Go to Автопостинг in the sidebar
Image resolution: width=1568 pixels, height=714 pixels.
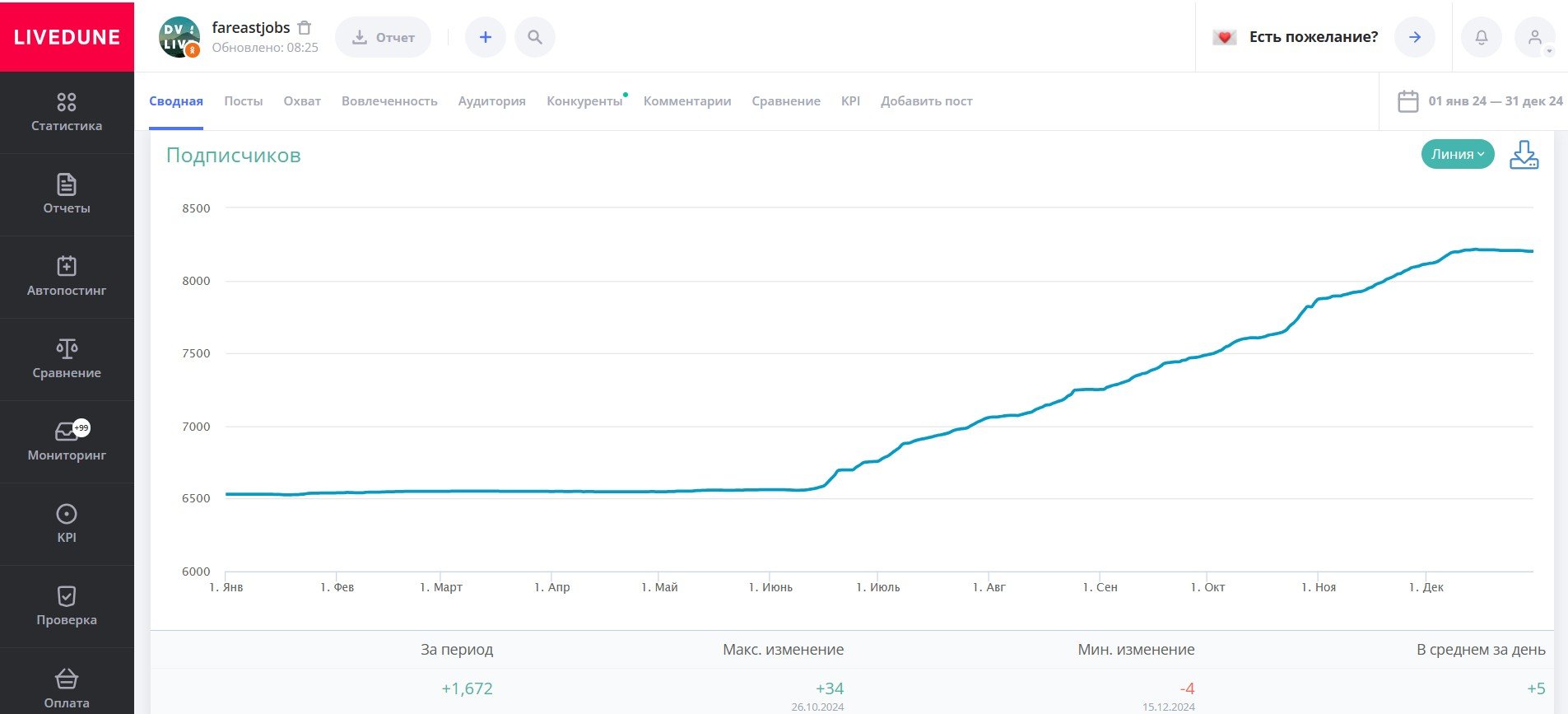(67, 277)
